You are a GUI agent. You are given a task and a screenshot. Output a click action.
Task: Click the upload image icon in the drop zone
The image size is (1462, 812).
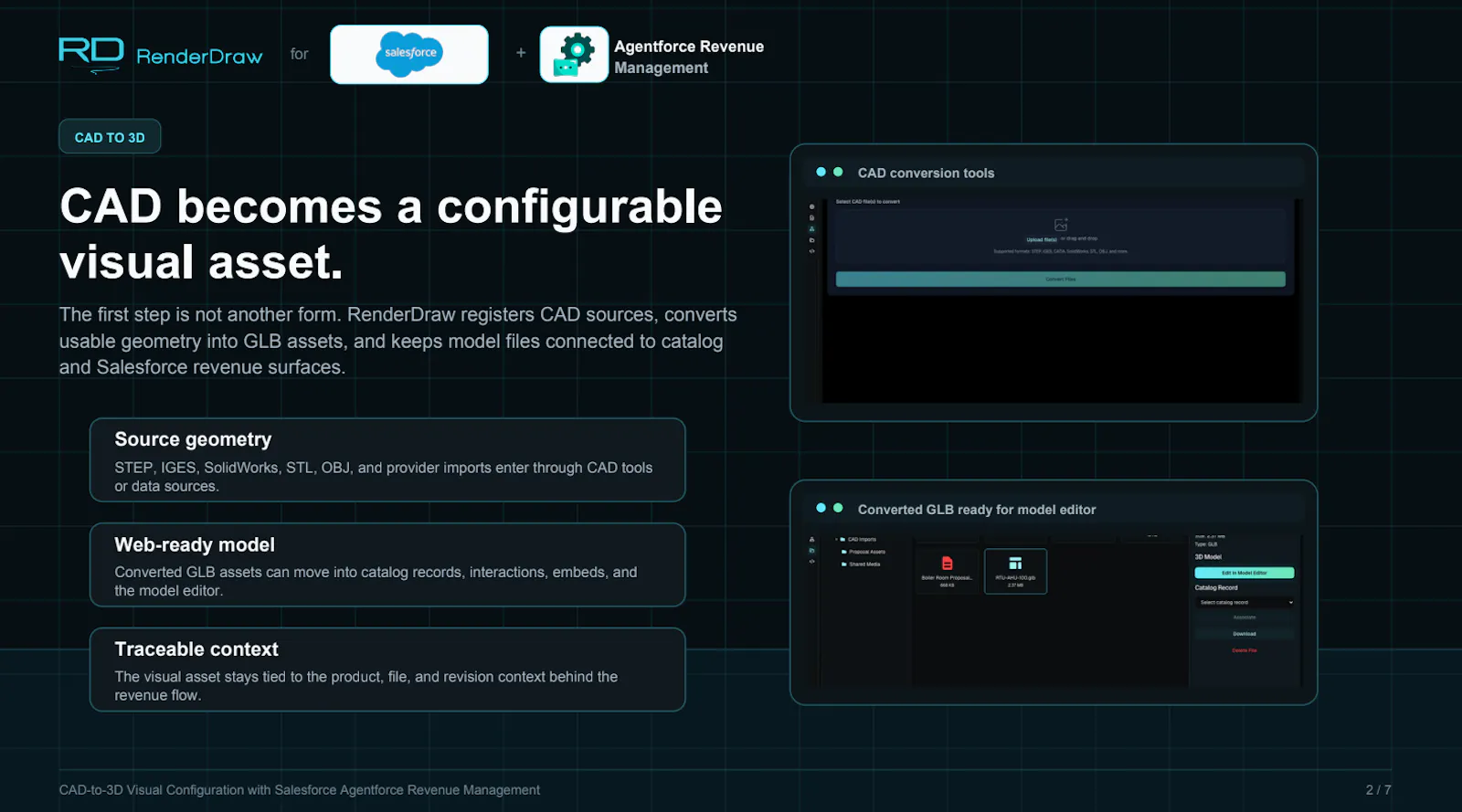coord(1061,225)
